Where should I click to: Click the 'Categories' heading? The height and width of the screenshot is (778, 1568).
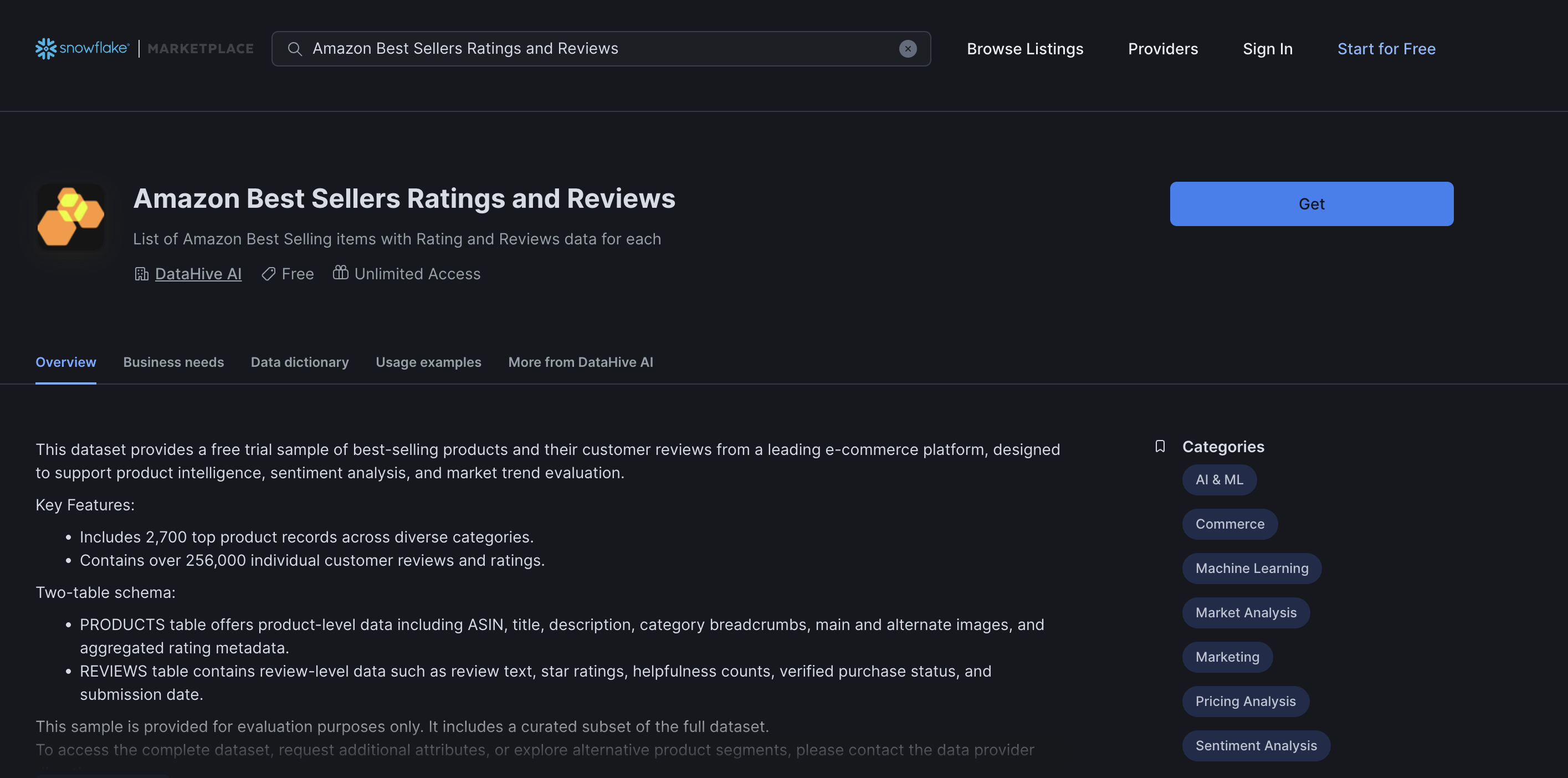pos(1223,447)
